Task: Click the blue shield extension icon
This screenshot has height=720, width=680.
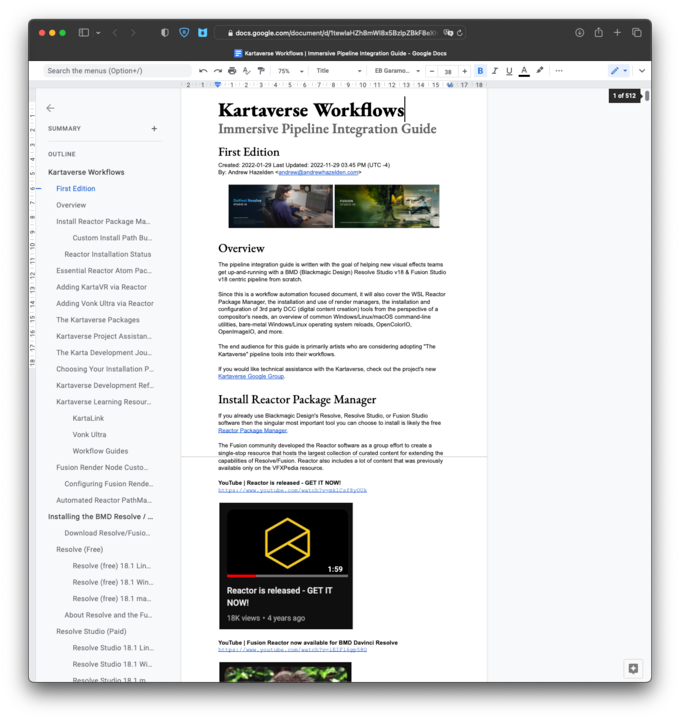Action: [184, 33]
